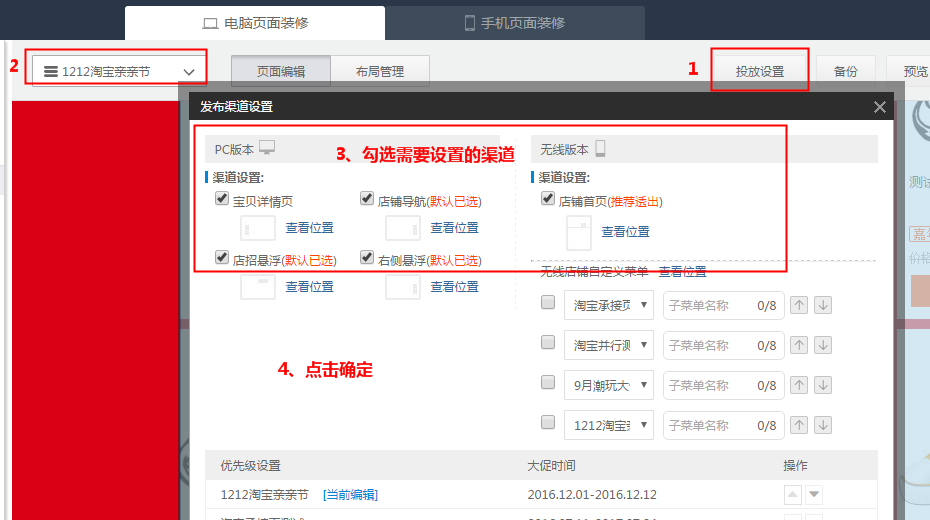
Task: Click the up arrow beside 淘宝承接页 row
Action: point(799,305)
